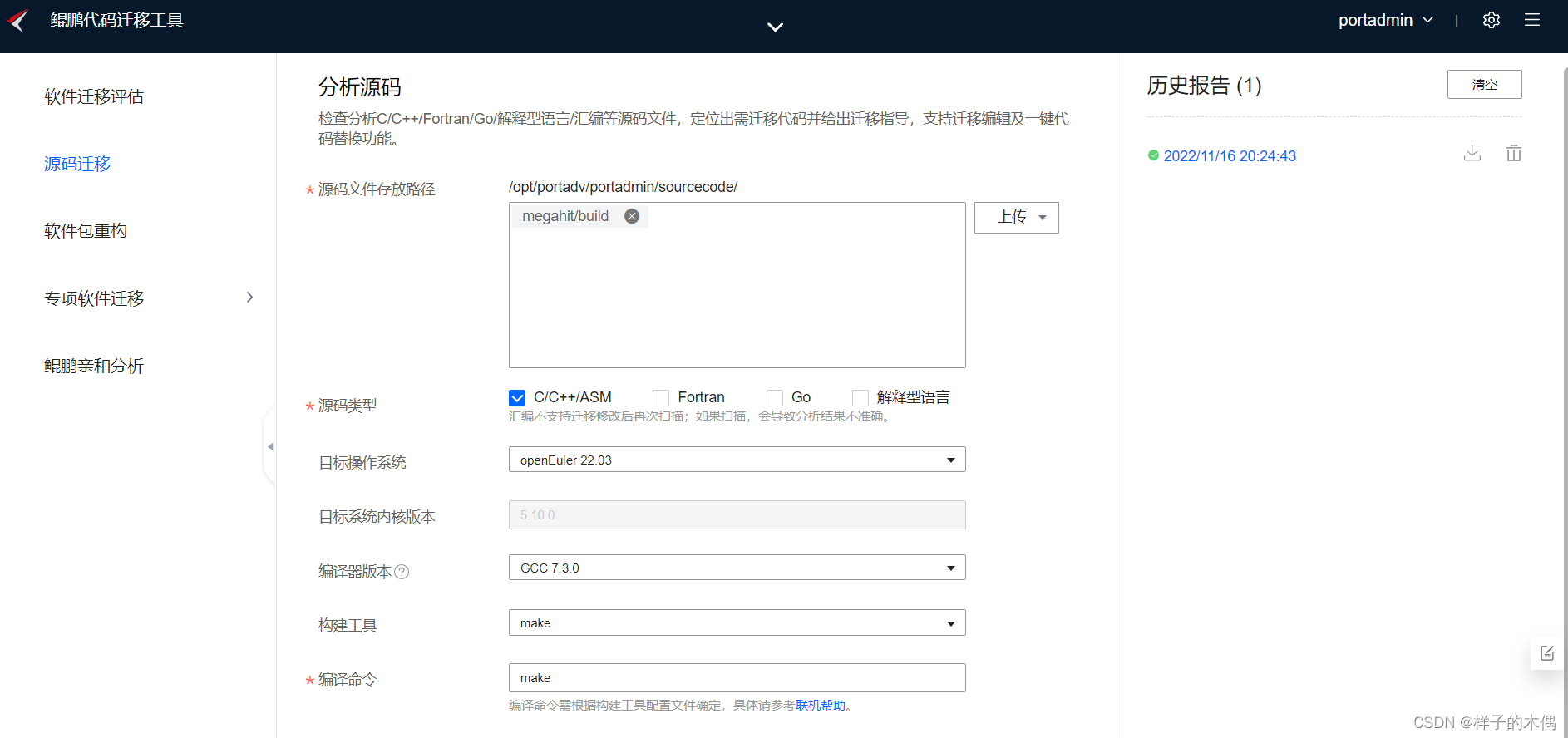Enable the 解释型语言 checkbox
This screenshot has height=738, width=1568.
pyautogui.click(x=860, y=398)
